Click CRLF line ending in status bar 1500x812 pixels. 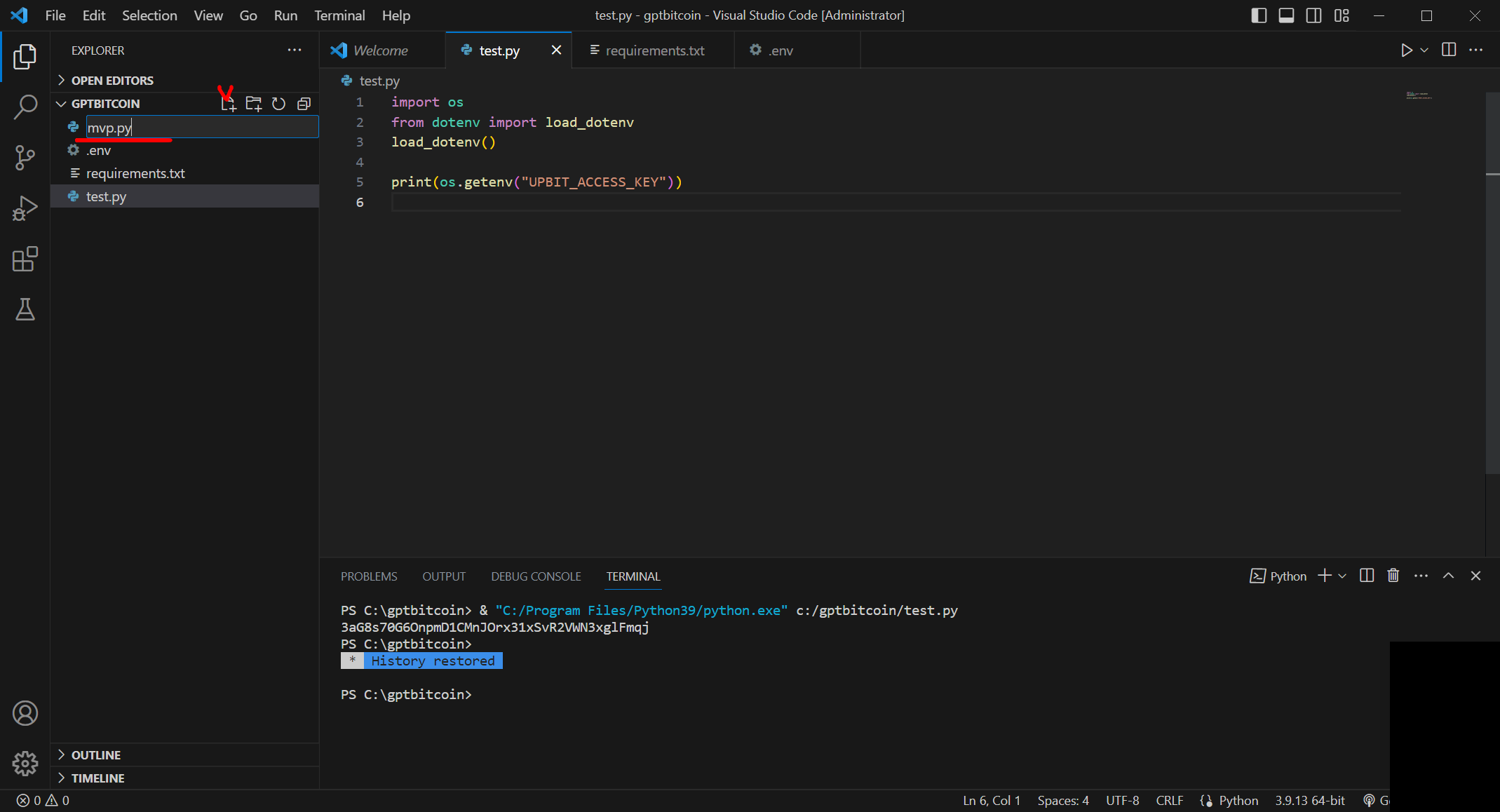pyautogui.click(x=1169, y=800)
